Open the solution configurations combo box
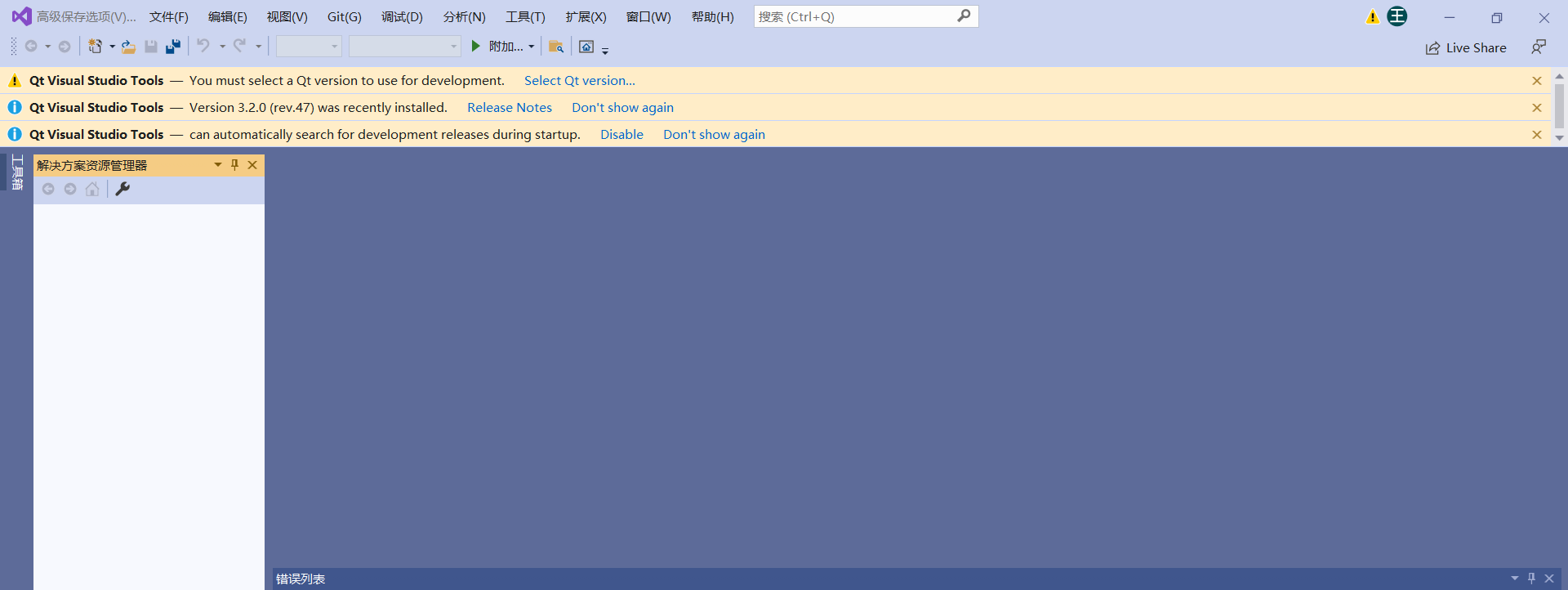This screenshot has height=590, width=1568. coord(309,47)
